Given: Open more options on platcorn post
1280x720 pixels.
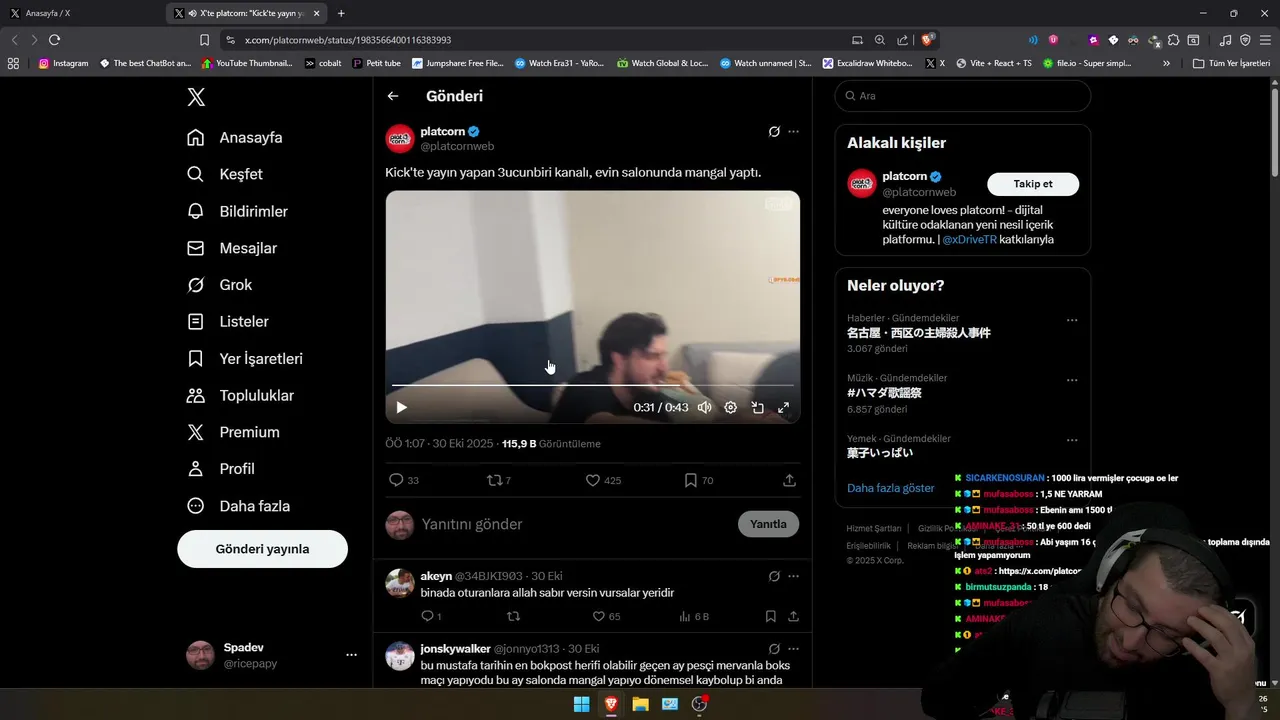Looking at the screenshot, I should coord(793,131).
